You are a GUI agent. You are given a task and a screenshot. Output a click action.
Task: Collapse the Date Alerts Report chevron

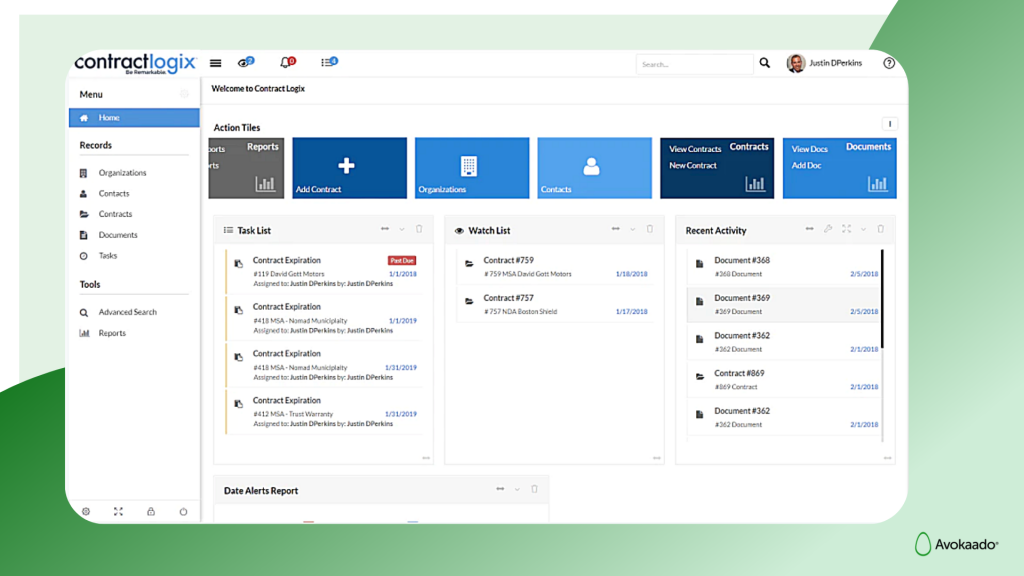[x=515, y=490]
